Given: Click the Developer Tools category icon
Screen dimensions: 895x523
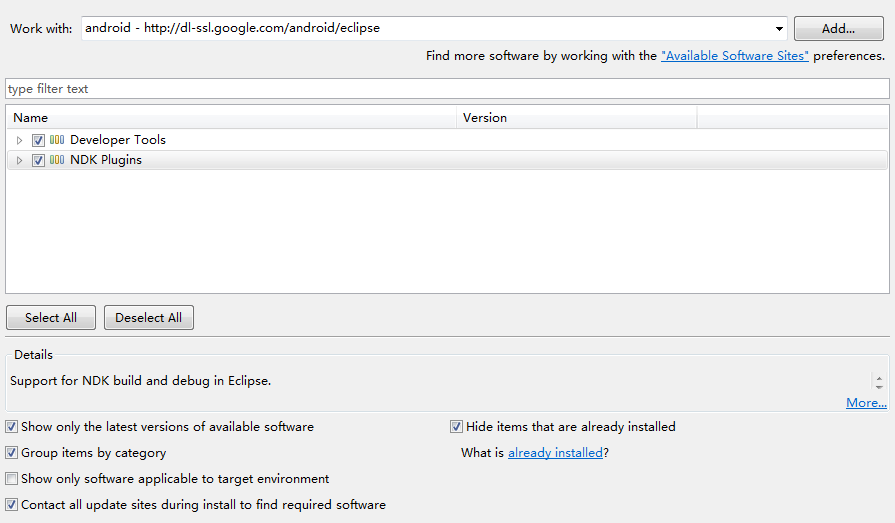Looking at the screenshot, I should 57,140.
